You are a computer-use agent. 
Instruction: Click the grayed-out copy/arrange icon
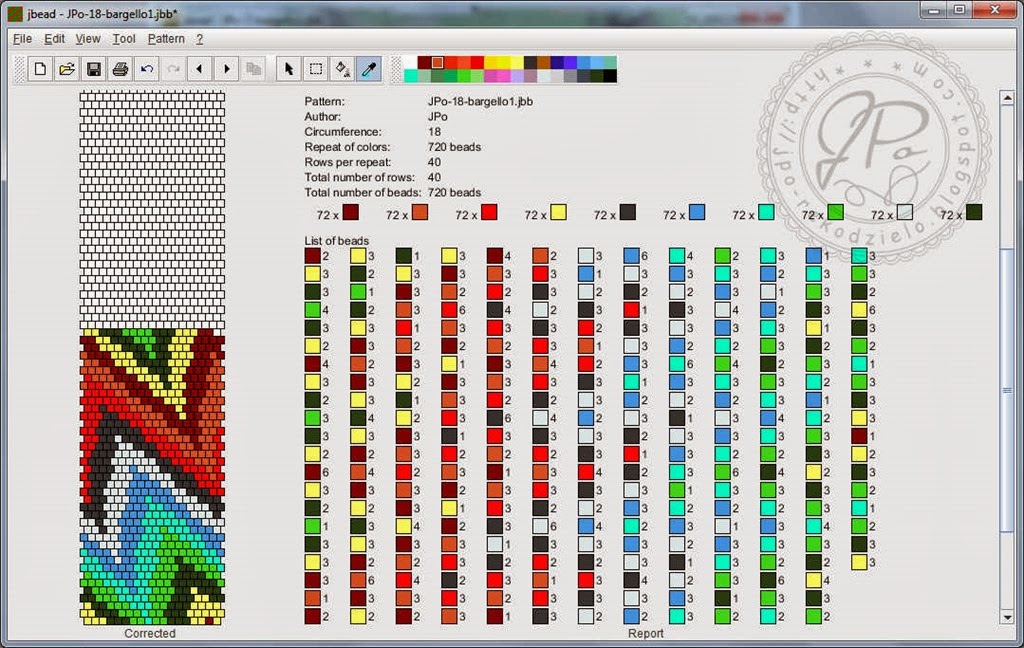point(253,69)
